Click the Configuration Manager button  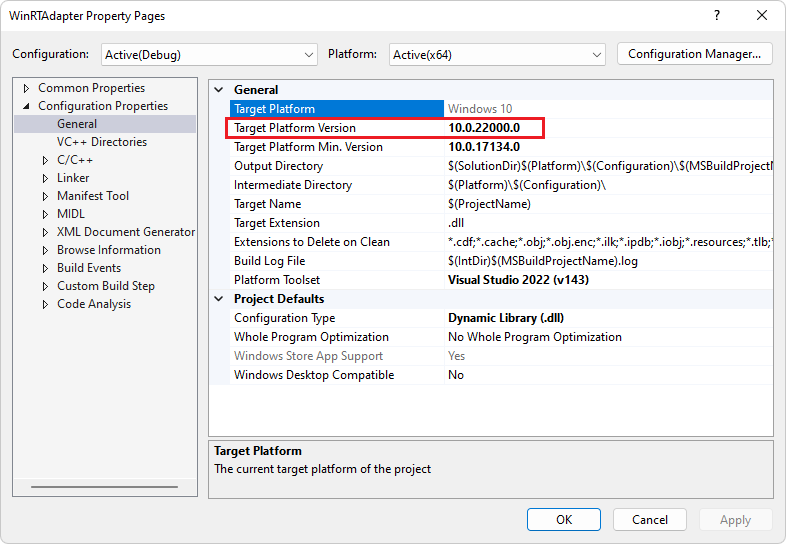point(694,54)
